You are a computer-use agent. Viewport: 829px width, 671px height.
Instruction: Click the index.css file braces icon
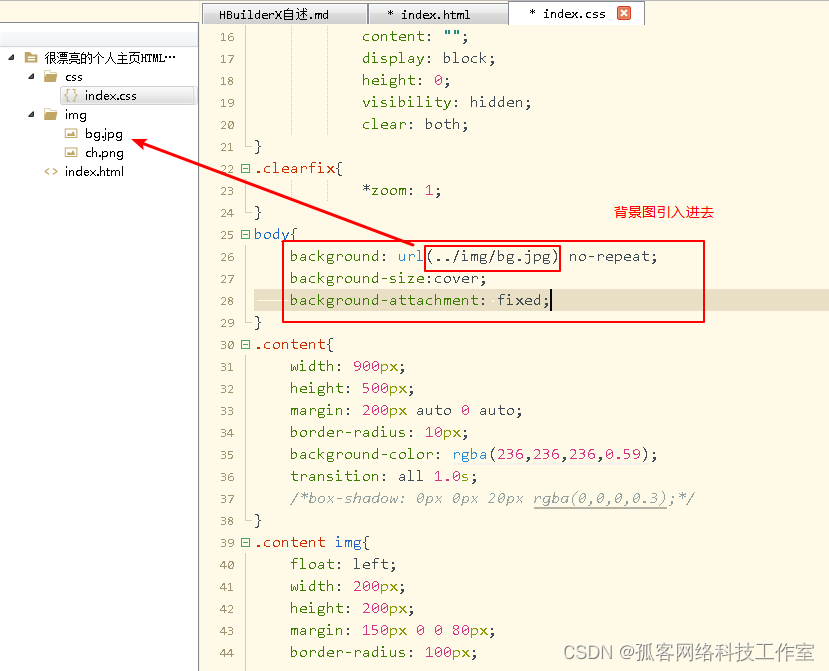click(71, 96)
